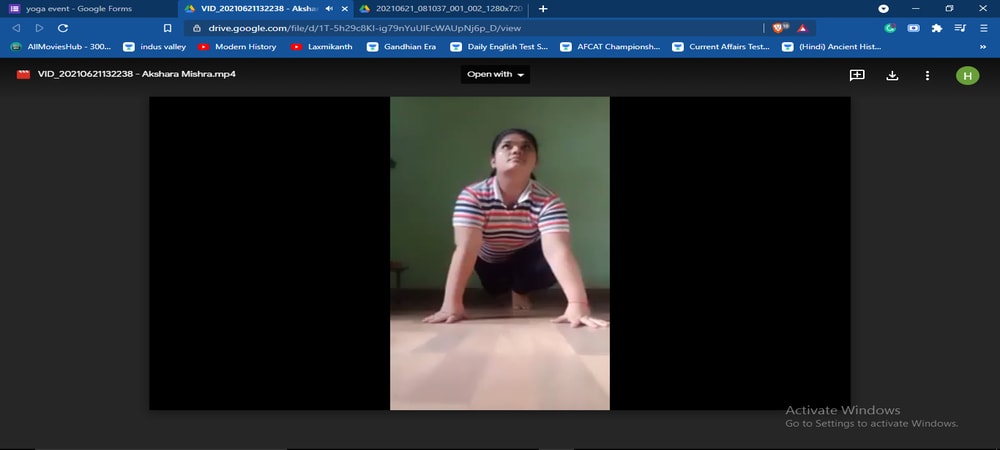The height and width of the screenshot is (450, 1000).
Task: Click the Brave Rewards triangle icon
Action: [802, 28]
